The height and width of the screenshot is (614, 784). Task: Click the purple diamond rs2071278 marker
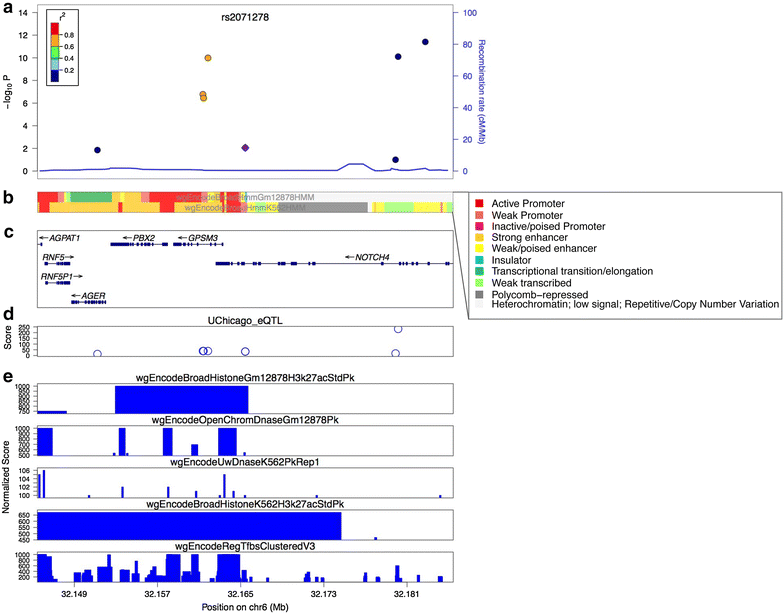tap(245, 148)
